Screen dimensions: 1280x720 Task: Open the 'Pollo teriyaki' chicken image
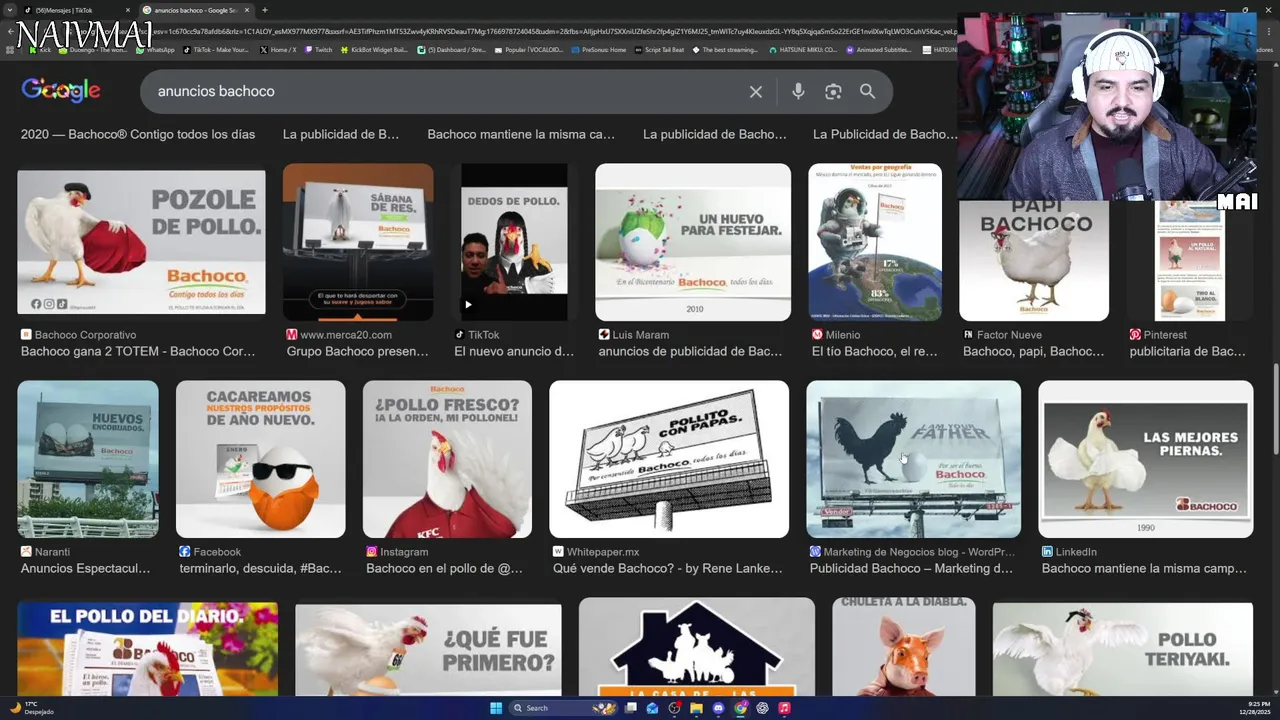tap(1123, 648)
